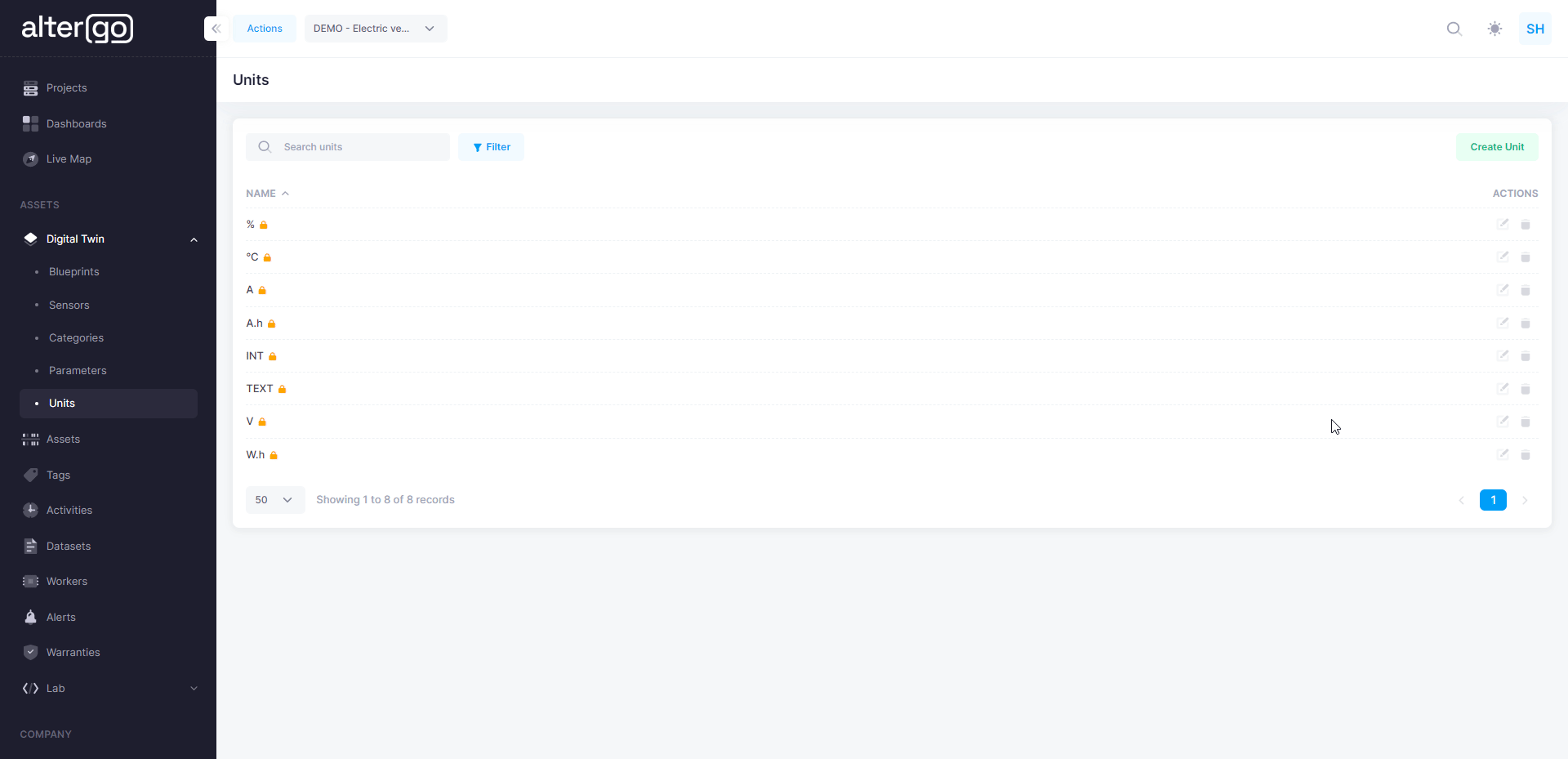This screenshot has height=759, width=1568.
Task: Open the Projects section icon
Action: [30, 88]
